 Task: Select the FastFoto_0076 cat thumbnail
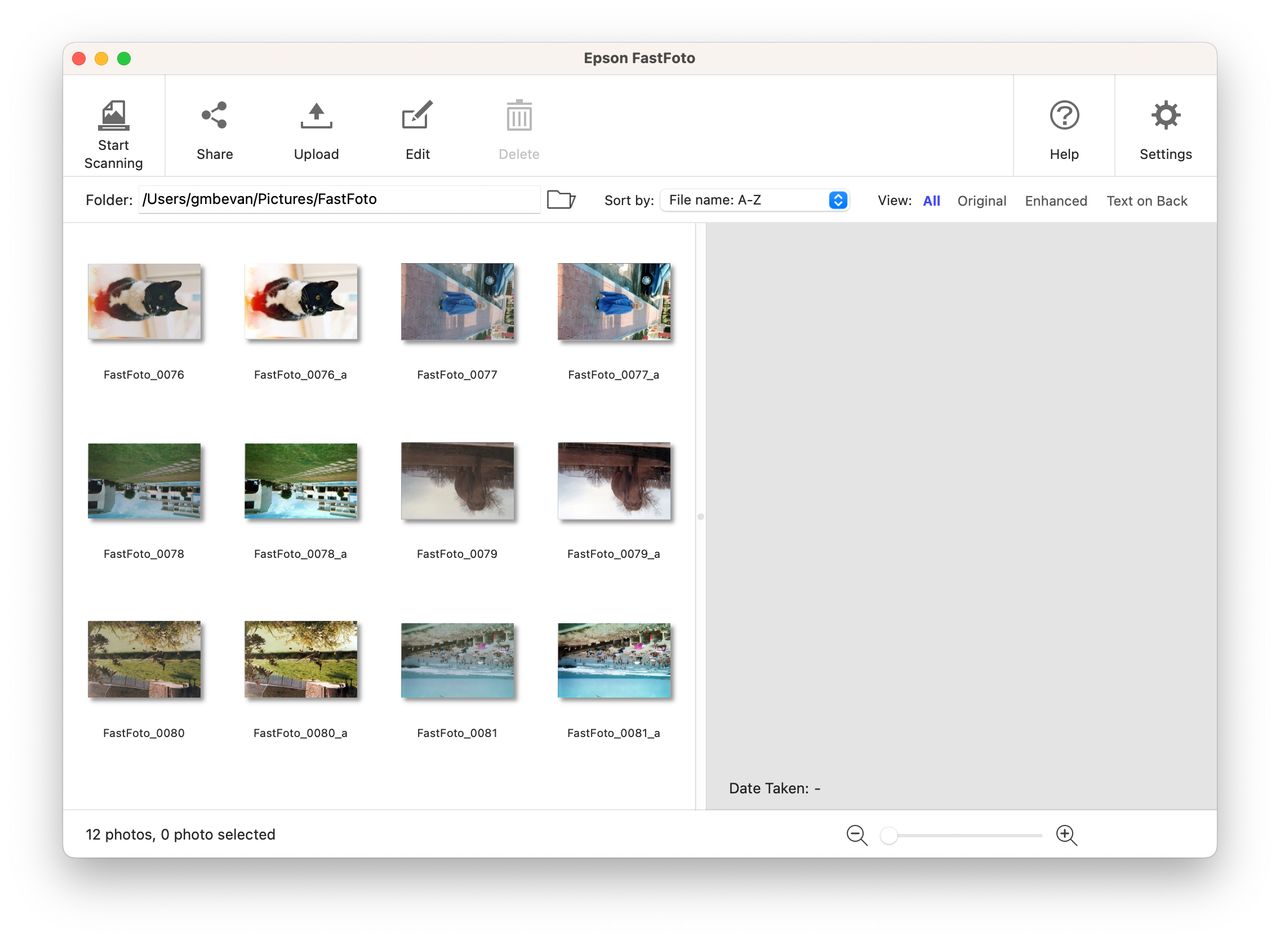tap(144, 301)
